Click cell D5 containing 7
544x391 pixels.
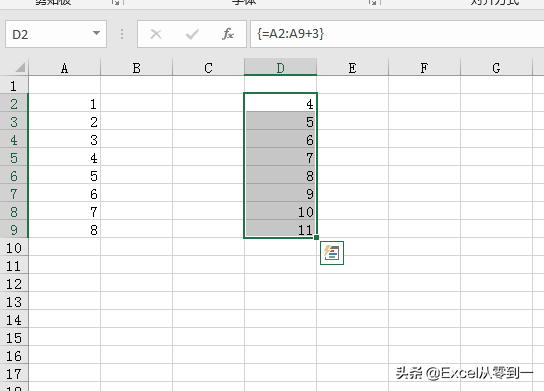pyautogui.click(x=280, y=157)
